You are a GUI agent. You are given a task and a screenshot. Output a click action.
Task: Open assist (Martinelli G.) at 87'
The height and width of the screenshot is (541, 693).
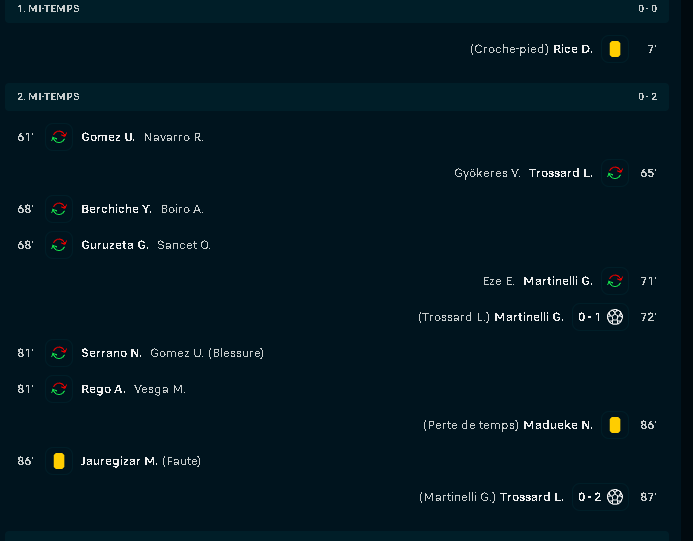[457, 497]
